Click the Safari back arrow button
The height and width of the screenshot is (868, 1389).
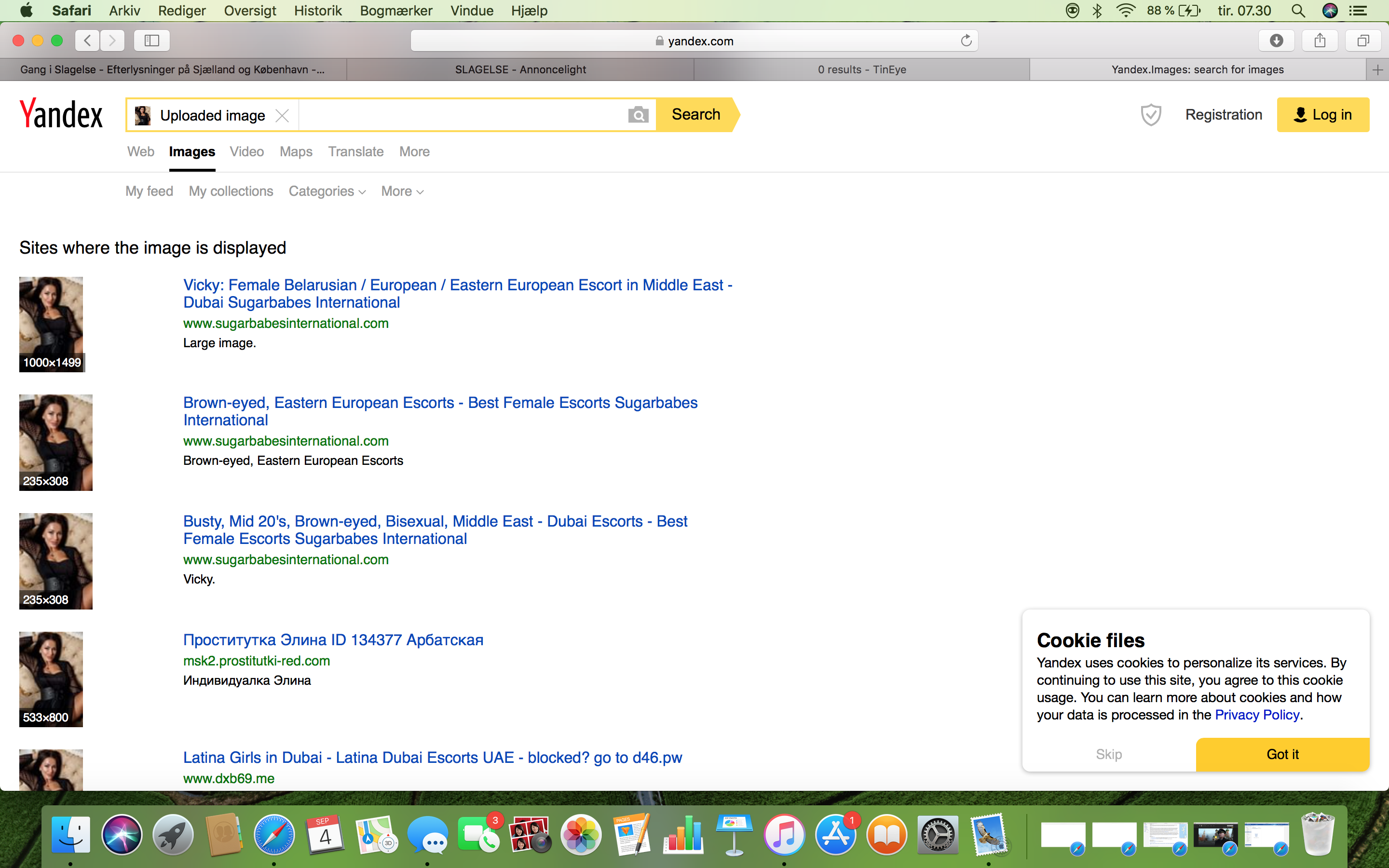click(87, 40)
